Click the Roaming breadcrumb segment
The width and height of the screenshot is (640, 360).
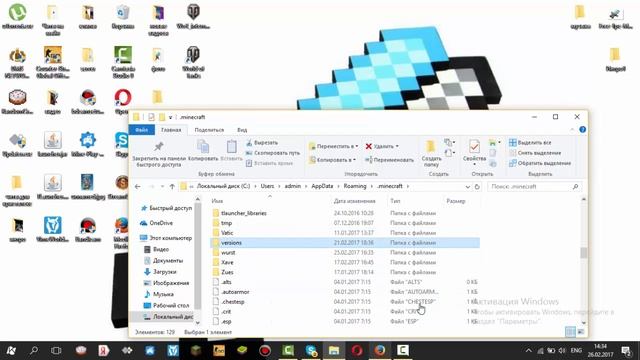pos(355,186)
